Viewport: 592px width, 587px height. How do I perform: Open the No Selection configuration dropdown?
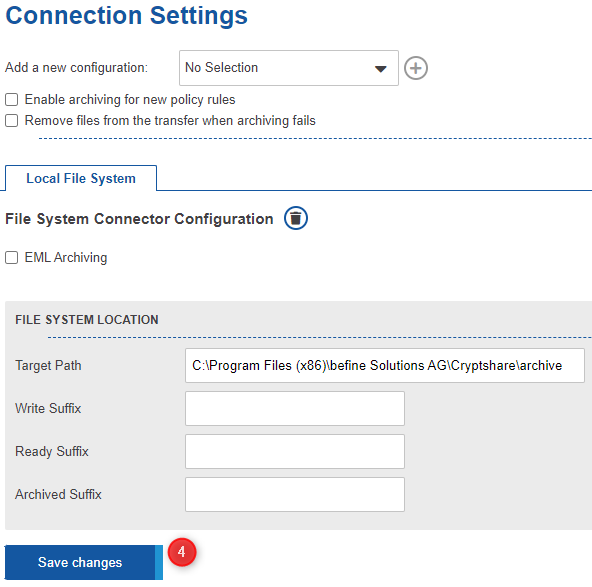(289, 68)
